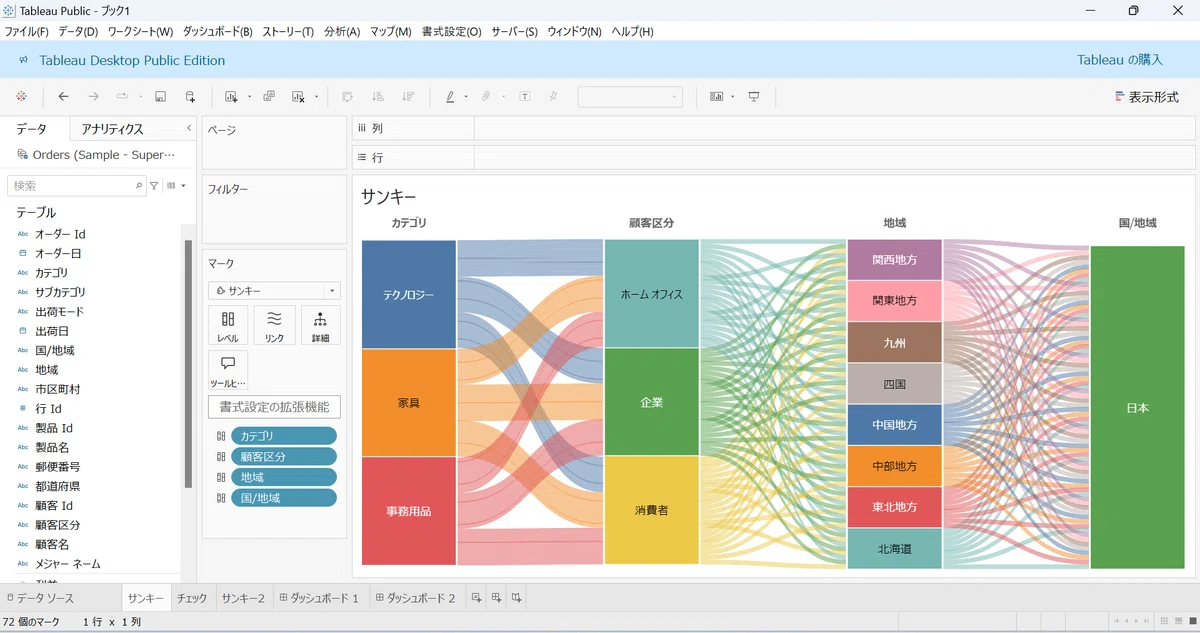Screen dimensions: 1200x633
Task: Open the show/hide cards dropdown arrow
Action: pos(732,98)
